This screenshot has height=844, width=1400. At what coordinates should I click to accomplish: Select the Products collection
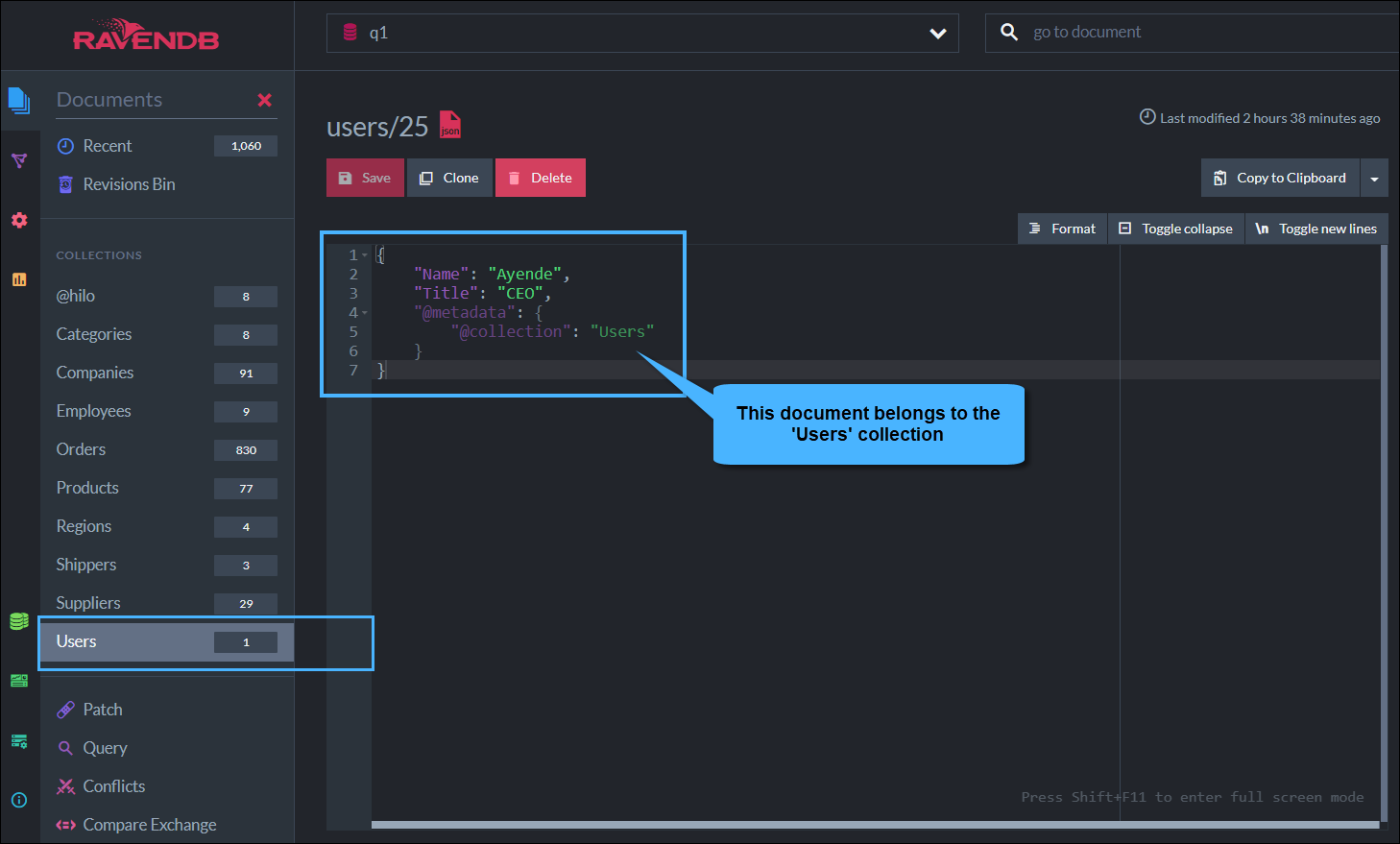(166, 488)
